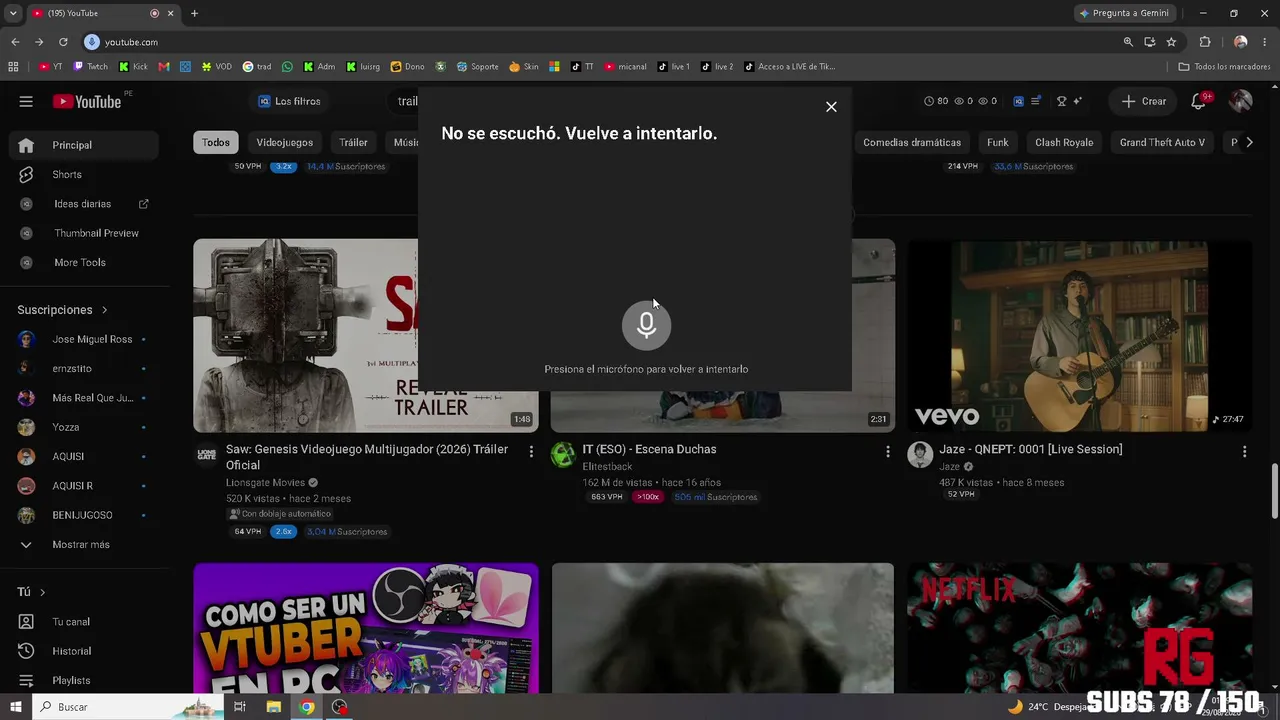This screenshot has height=720, width=1280.
Task: Open a new Chrome tab
Action: point(194,13)
